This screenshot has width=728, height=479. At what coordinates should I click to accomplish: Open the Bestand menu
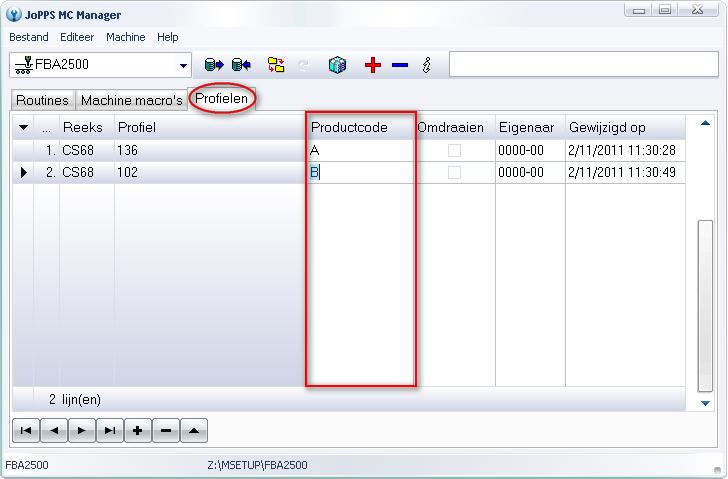pos(29,37)
